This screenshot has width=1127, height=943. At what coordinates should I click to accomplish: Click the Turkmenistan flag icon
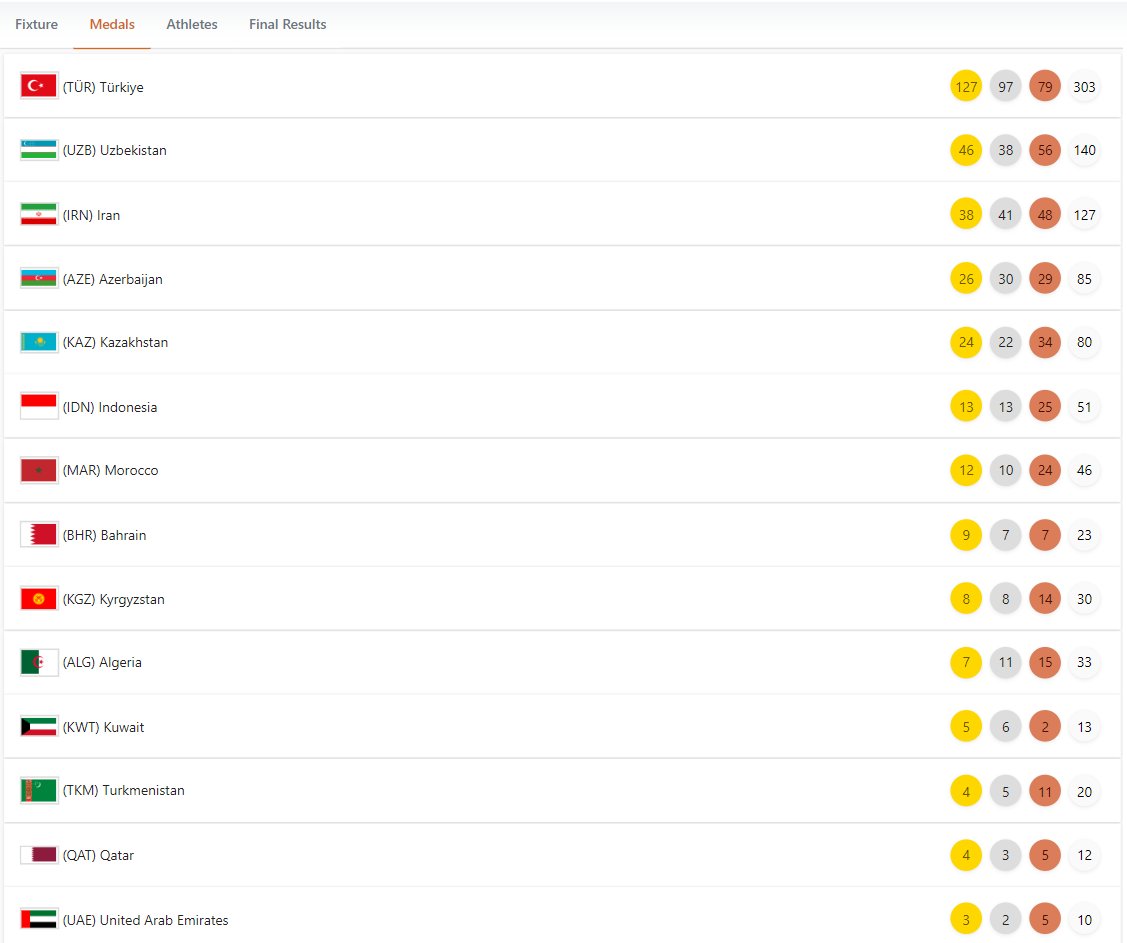(39, 791)
